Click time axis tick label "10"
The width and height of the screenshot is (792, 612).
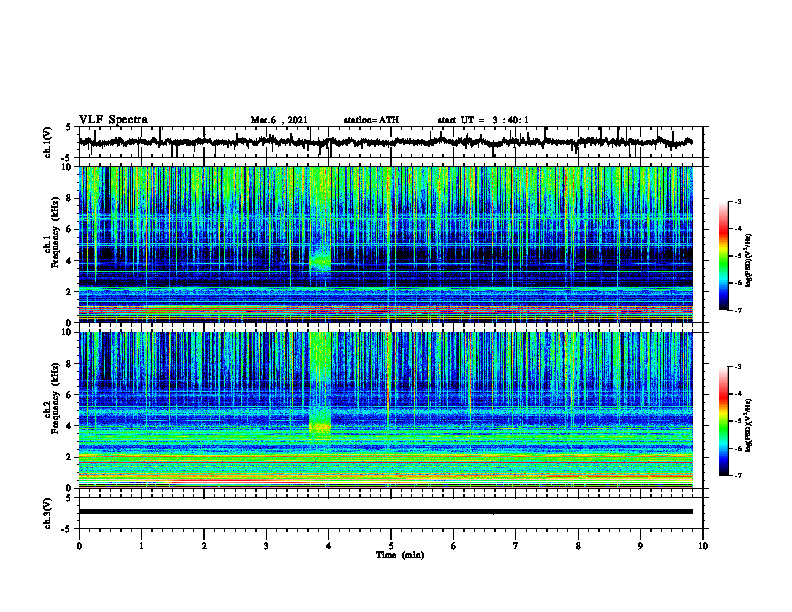tap(703, 546)
